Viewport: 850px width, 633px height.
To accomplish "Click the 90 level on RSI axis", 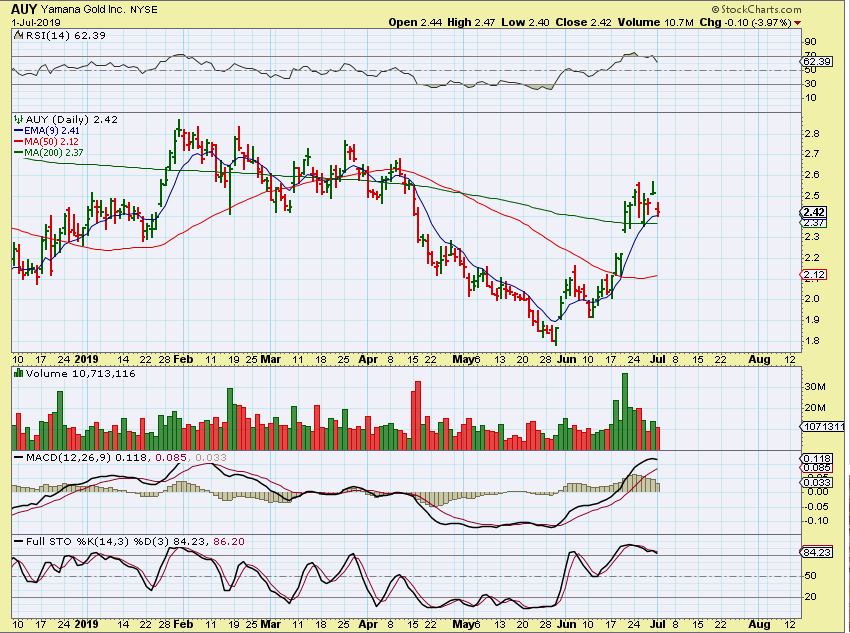I will [x=810, y=42].
